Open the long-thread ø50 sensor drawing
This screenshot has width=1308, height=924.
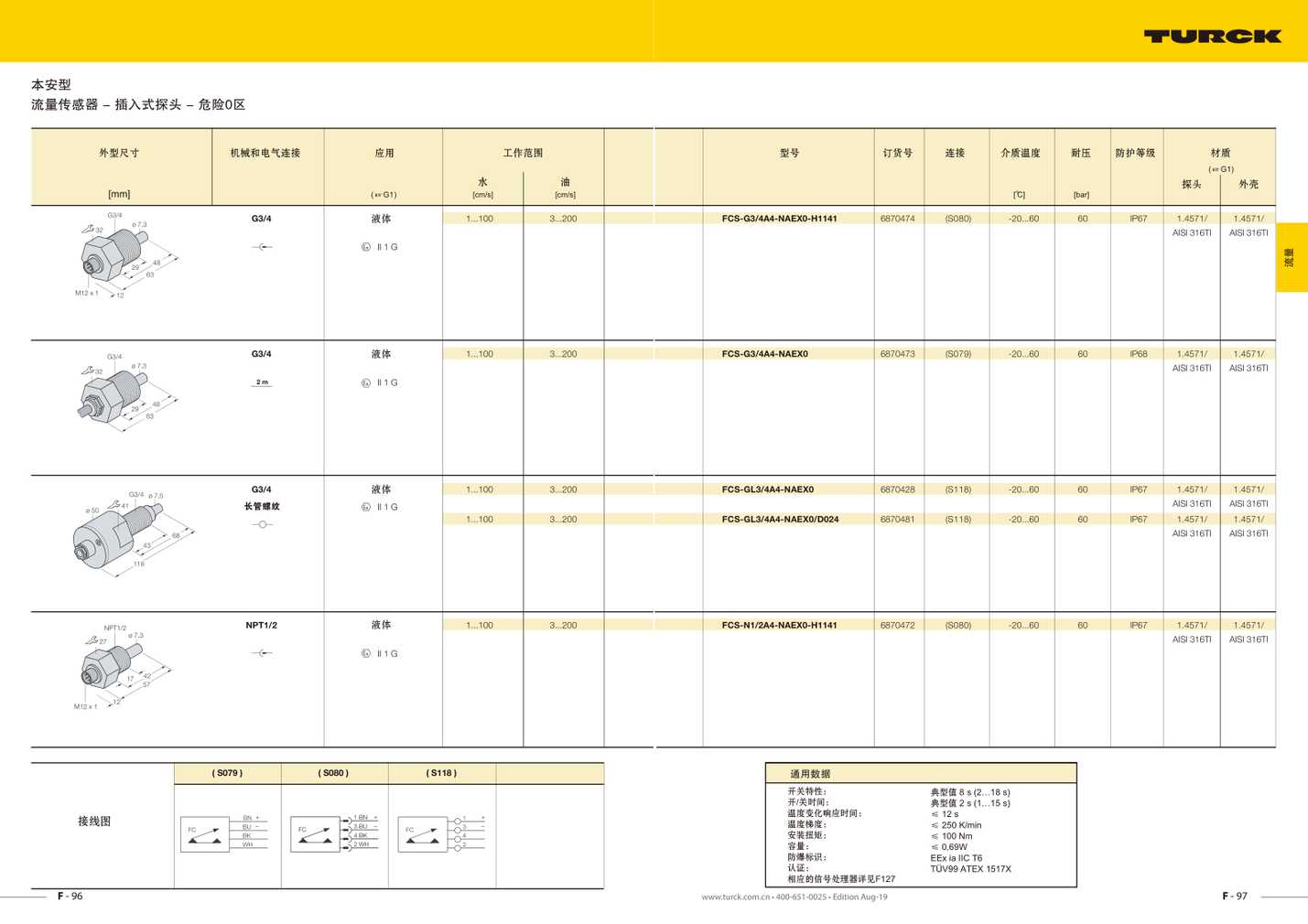(134, 533)
